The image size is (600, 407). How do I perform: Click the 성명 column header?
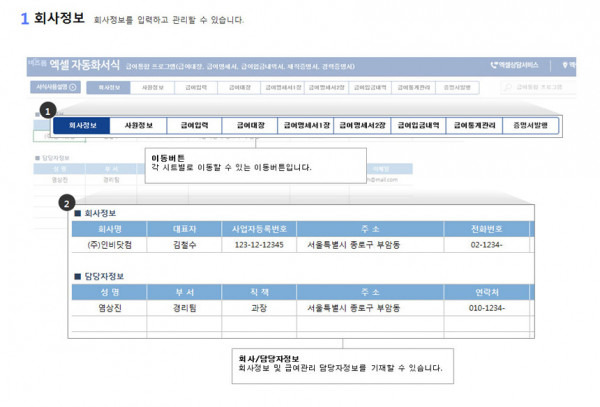pyautogui.click(x=109, y=292)
